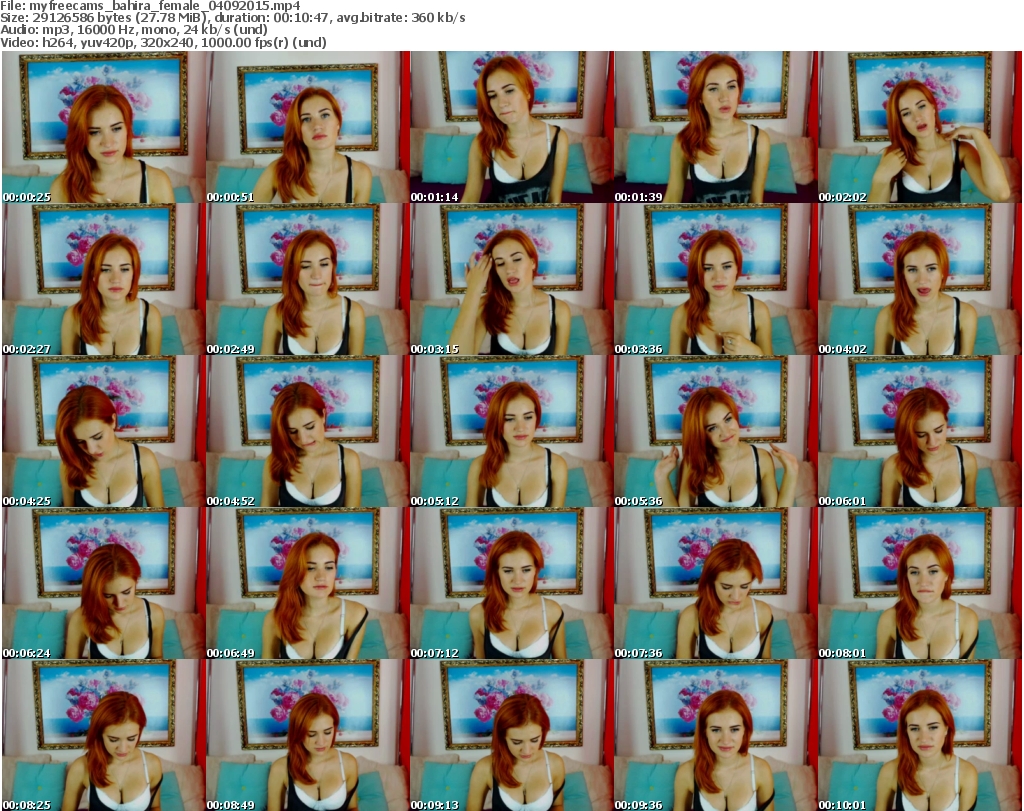Pick the thumbnail marked 00:04:25

coord(104,431)
